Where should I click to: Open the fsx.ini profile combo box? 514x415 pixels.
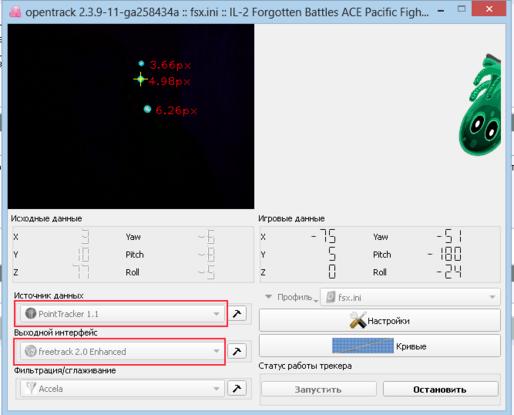410,297
